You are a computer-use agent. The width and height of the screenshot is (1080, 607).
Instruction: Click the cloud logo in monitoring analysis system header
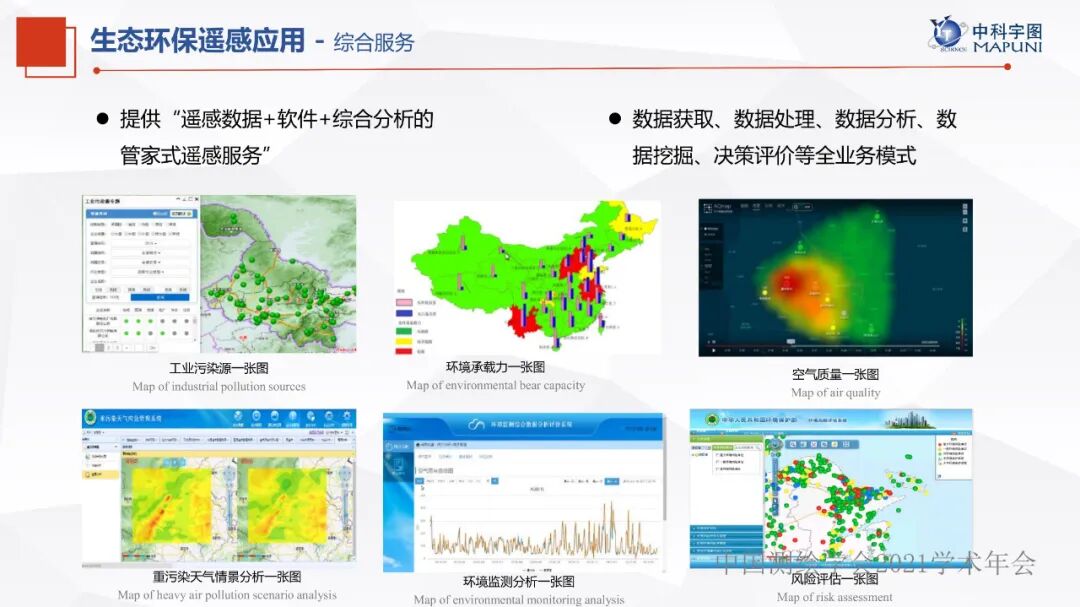(x=477, y=424)
